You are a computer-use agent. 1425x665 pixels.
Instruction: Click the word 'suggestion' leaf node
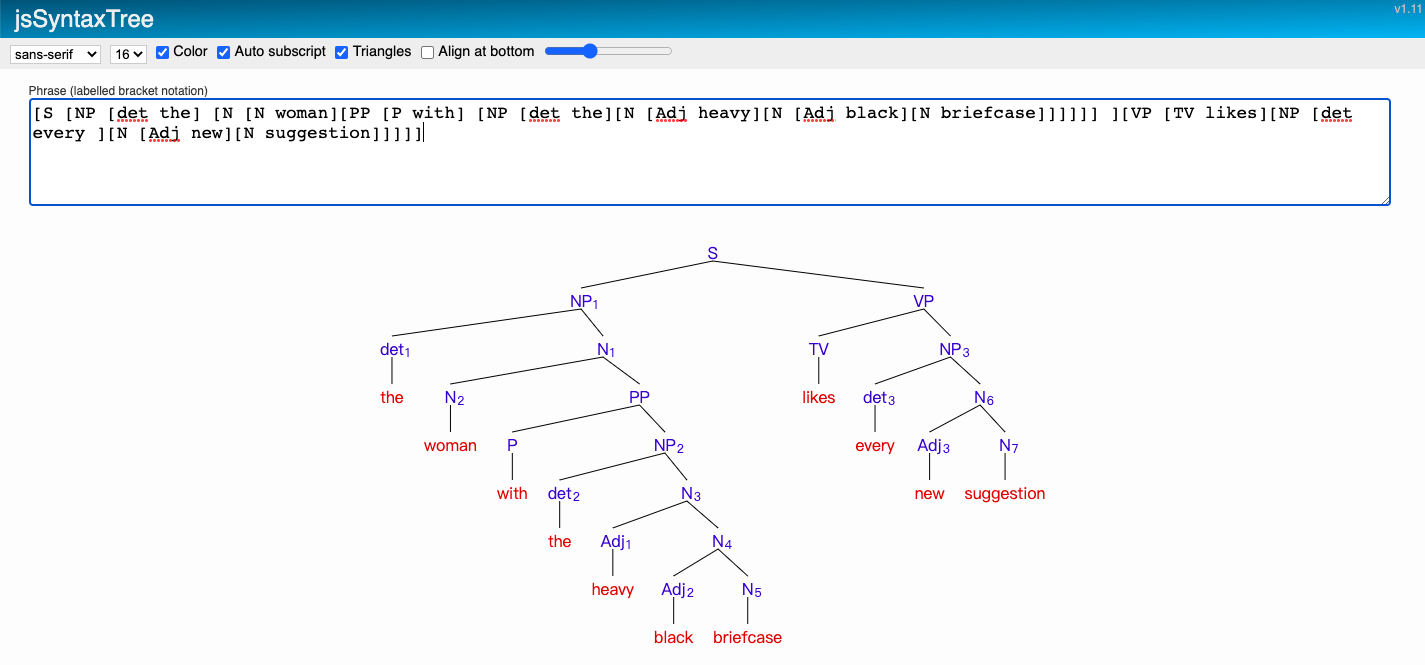tap(1004, 493)
